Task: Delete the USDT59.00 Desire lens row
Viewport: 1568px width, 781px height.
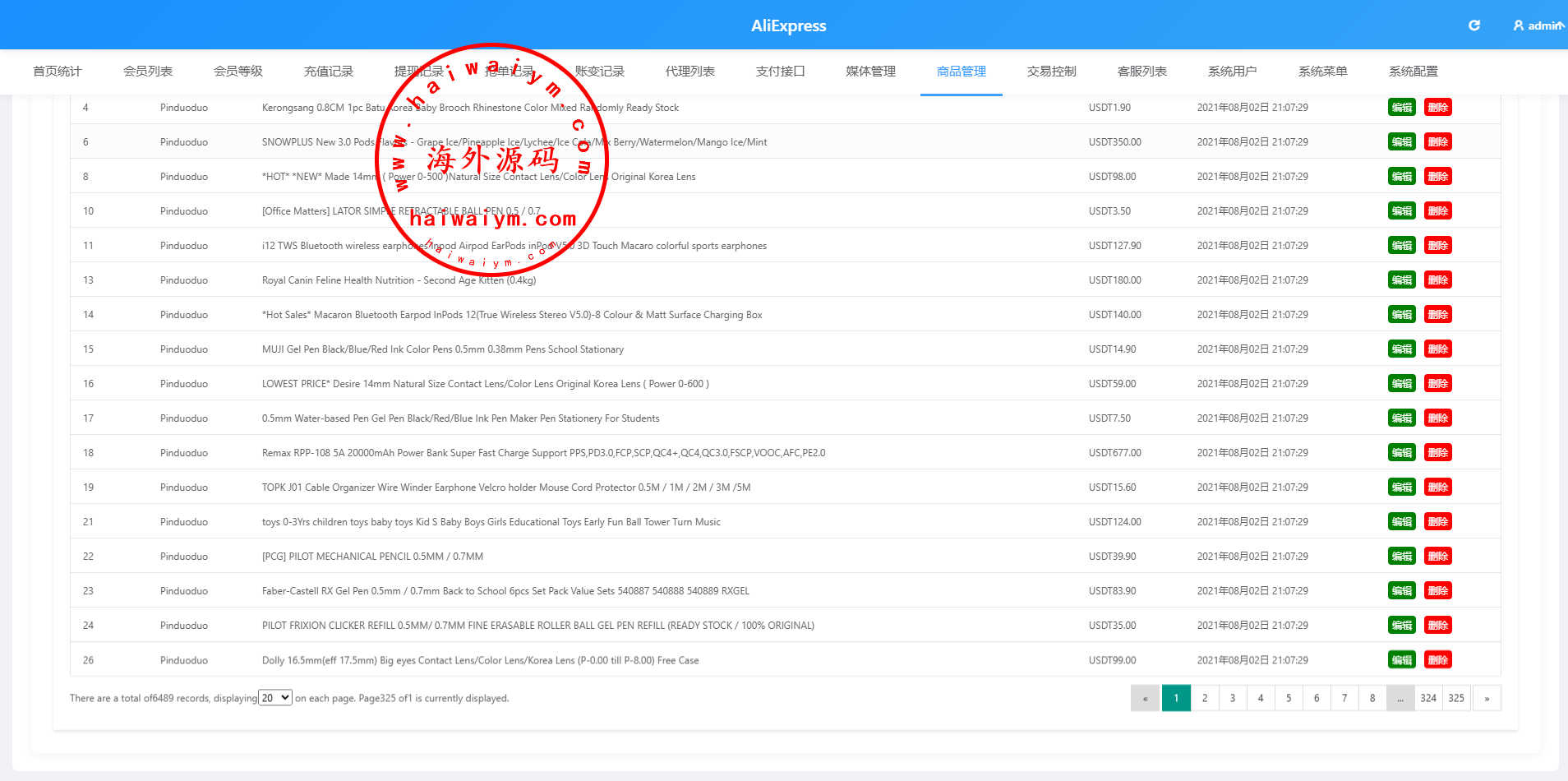Action: (x=1438, y=384)
